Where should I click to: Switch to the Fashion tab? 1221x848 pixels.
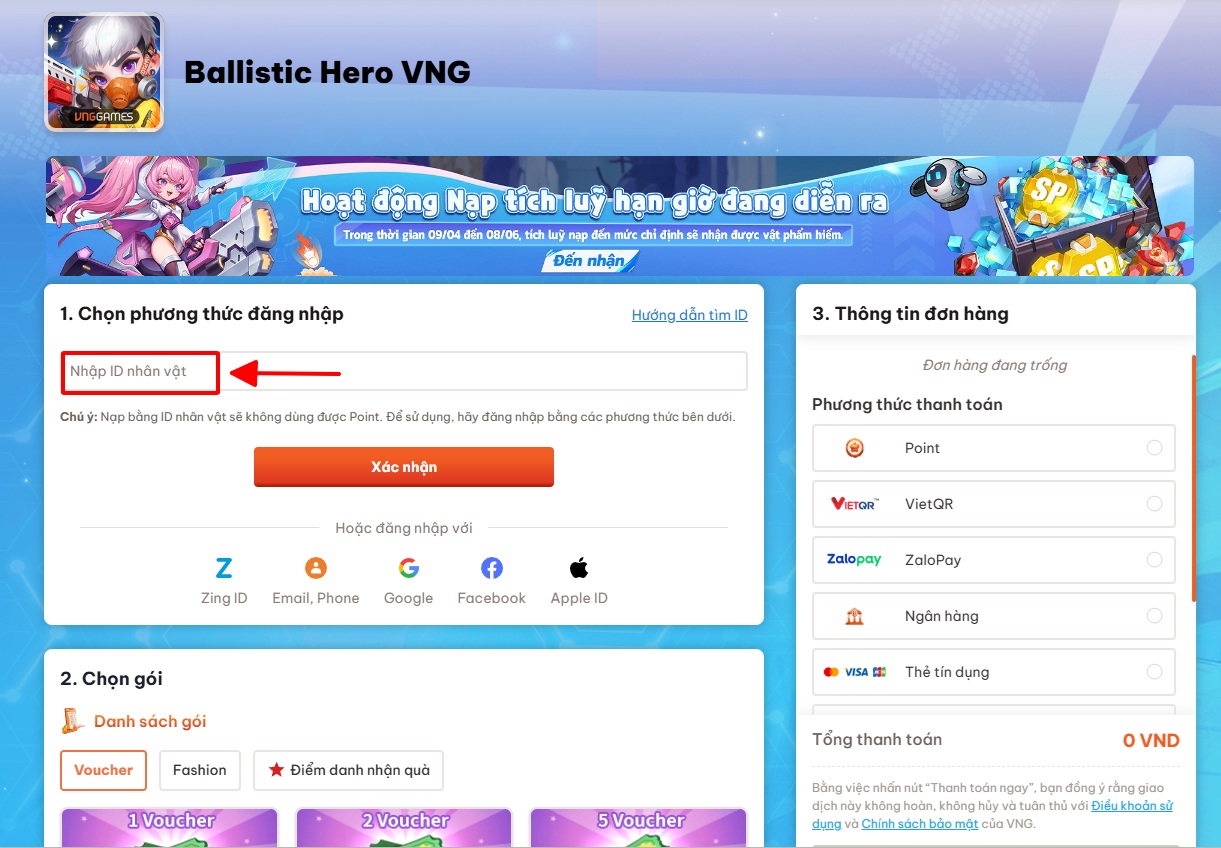pos(200,770)
